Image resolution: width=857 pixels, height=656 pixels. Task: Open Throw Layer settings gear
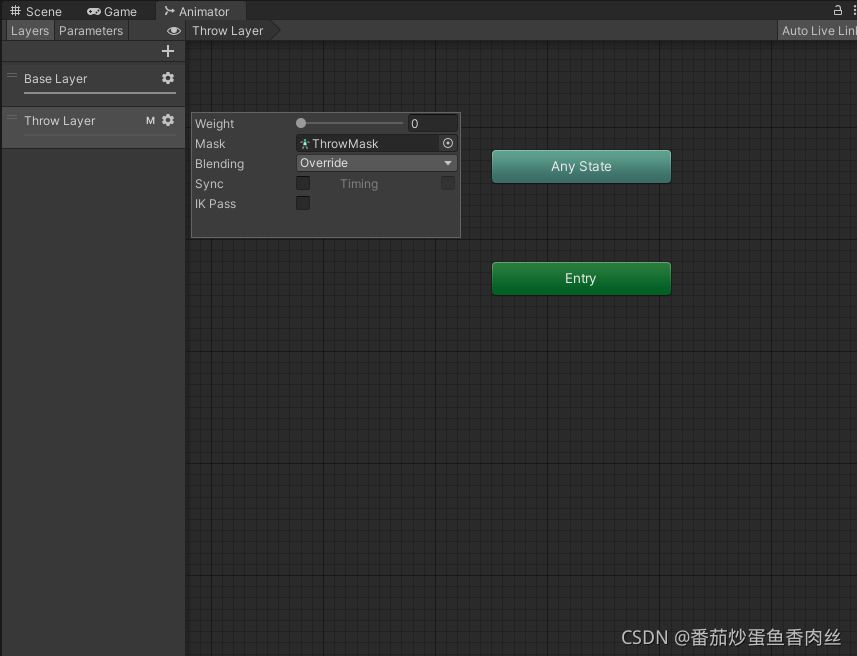click(168, 120)
